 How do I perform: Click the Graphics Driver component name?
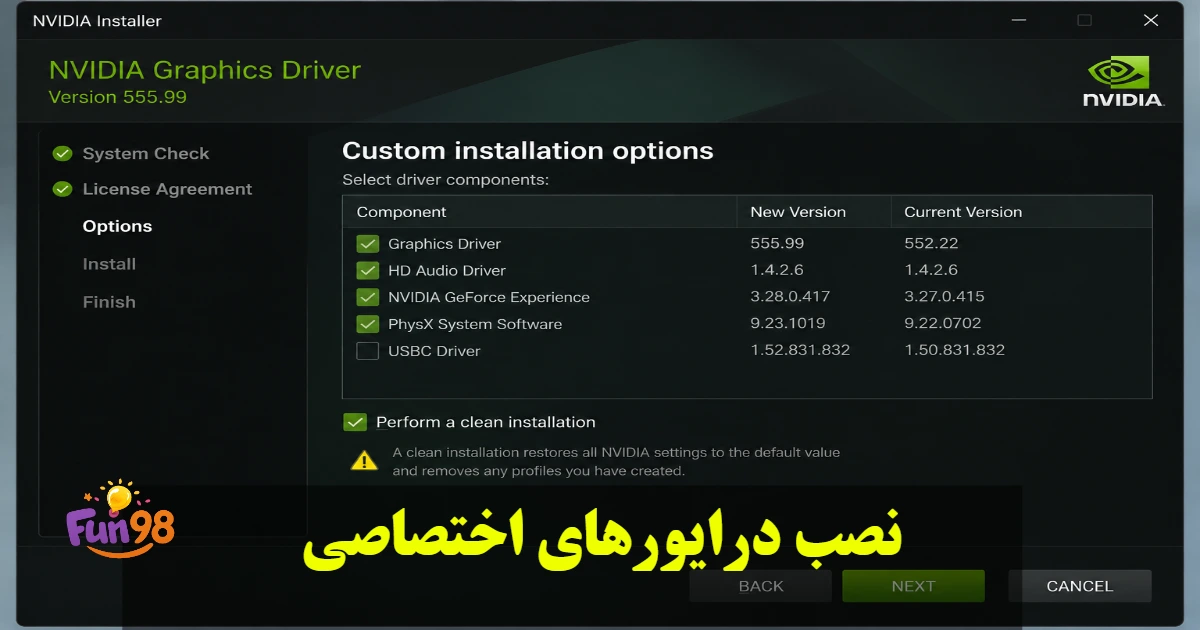pyautogui.click(x=444, y=244)
